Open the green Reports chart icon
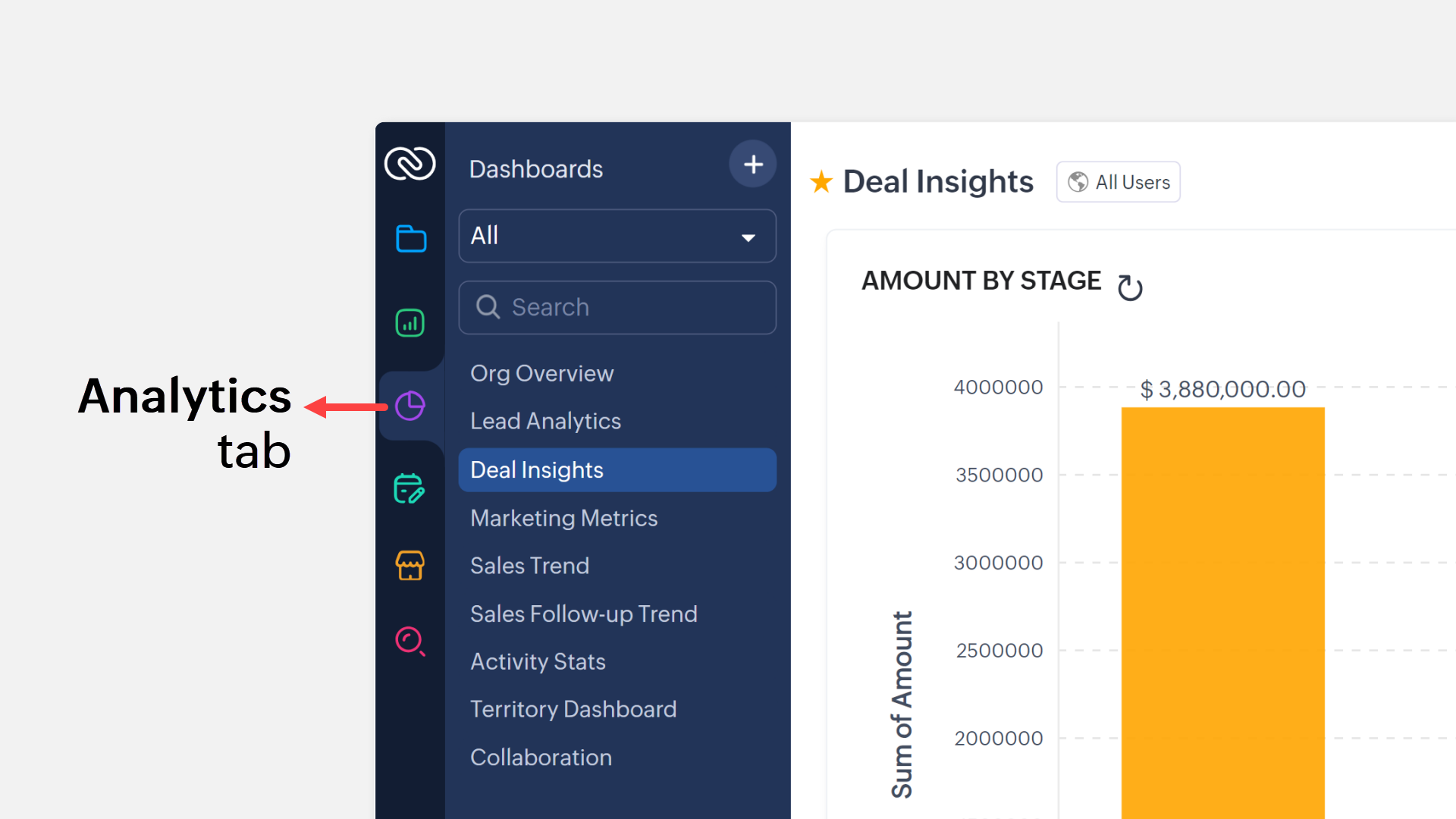This screenshot has width=1456, height=819. [x=410, y=323]
